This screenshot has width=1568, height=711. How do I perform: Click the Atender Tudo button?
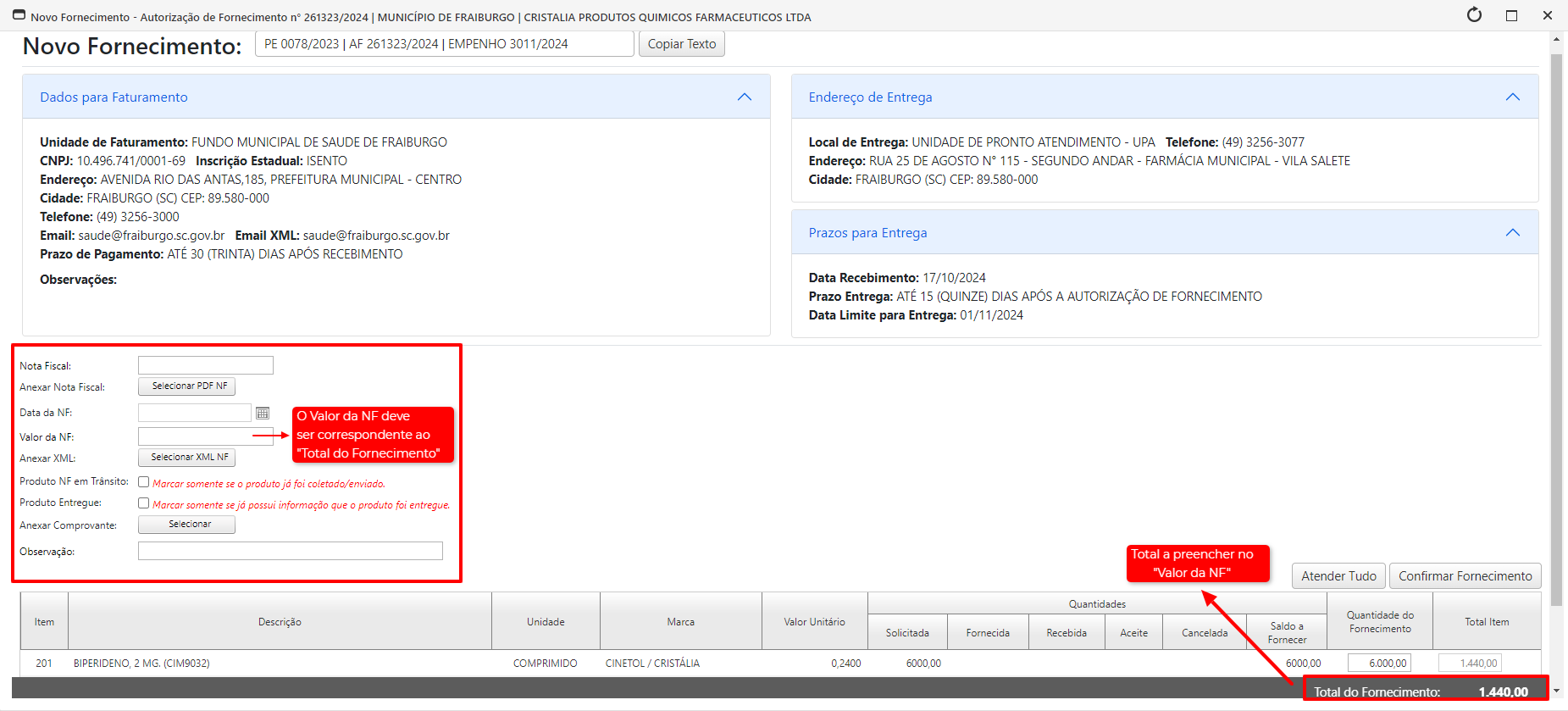(1338, 576)
